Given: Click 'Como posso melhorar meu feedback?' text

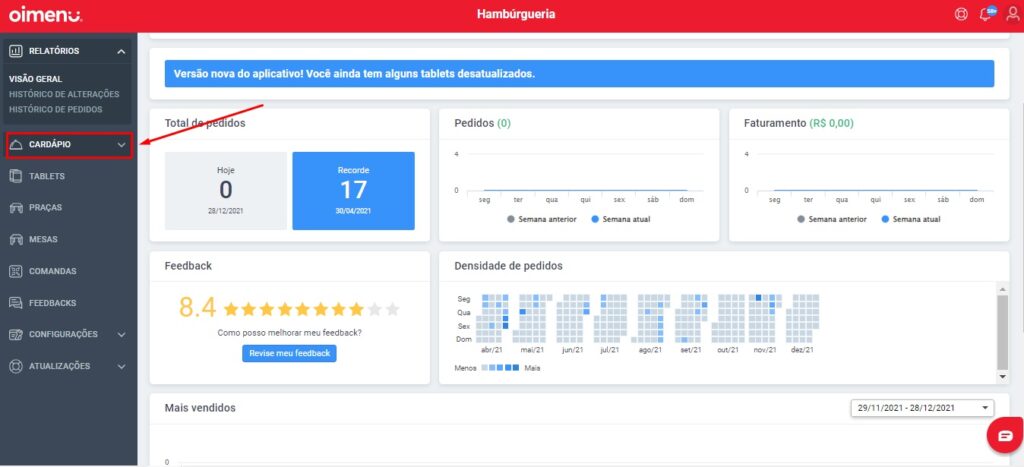Looking at the screenshot, I should (x=289, y=332).
